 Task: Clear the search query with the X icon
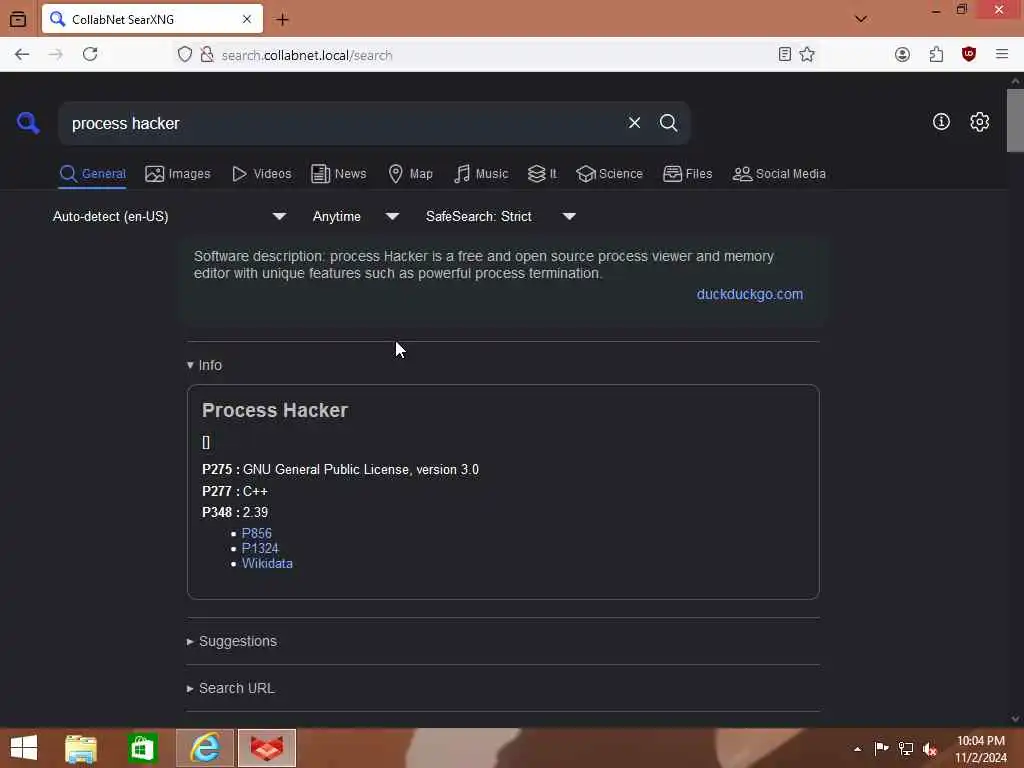point(634,123)
